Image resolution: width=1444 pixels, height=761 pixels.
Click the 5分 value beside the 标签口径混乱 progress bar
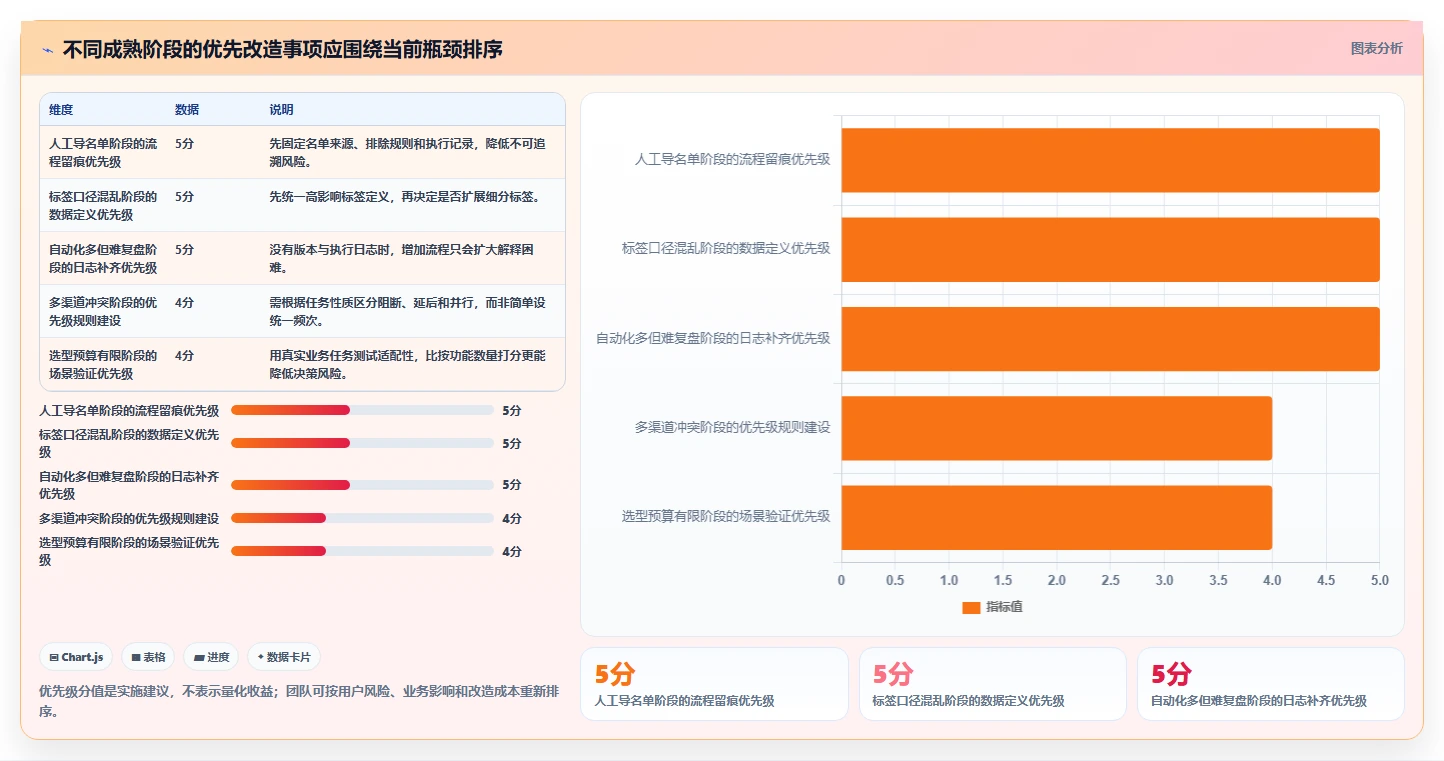click(x=512, y=443)
